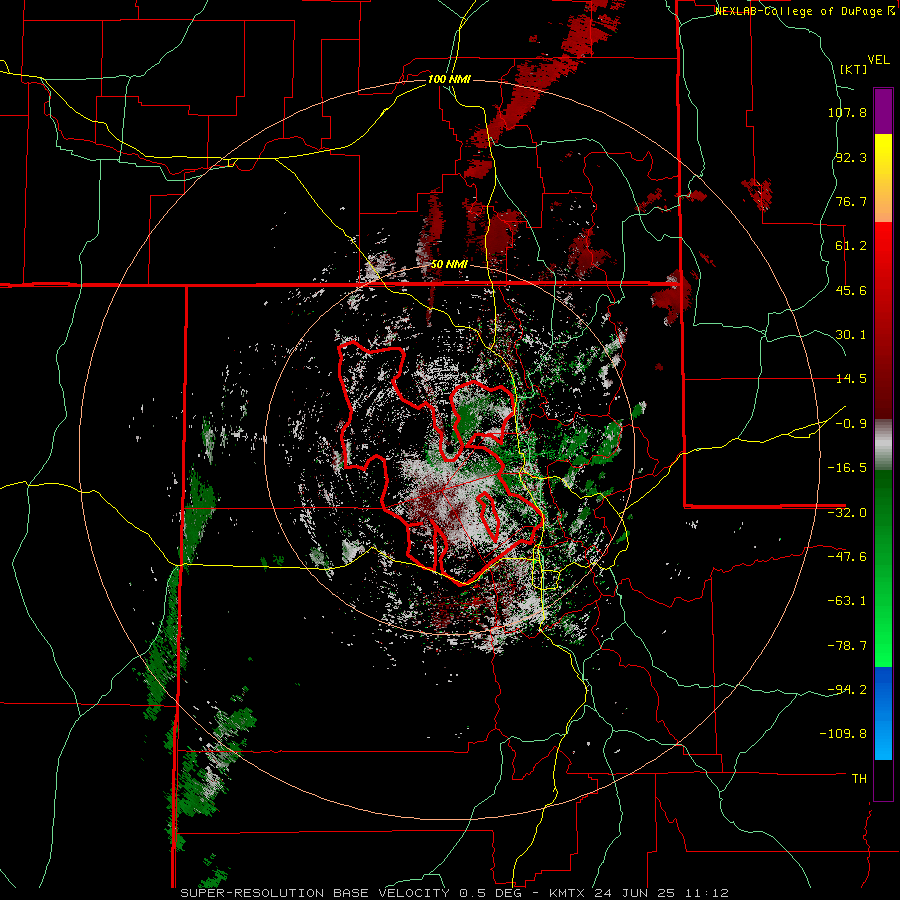Click the 'VEL' legend title
Viewport: 900px width, 900px height.
click(878, 59)
